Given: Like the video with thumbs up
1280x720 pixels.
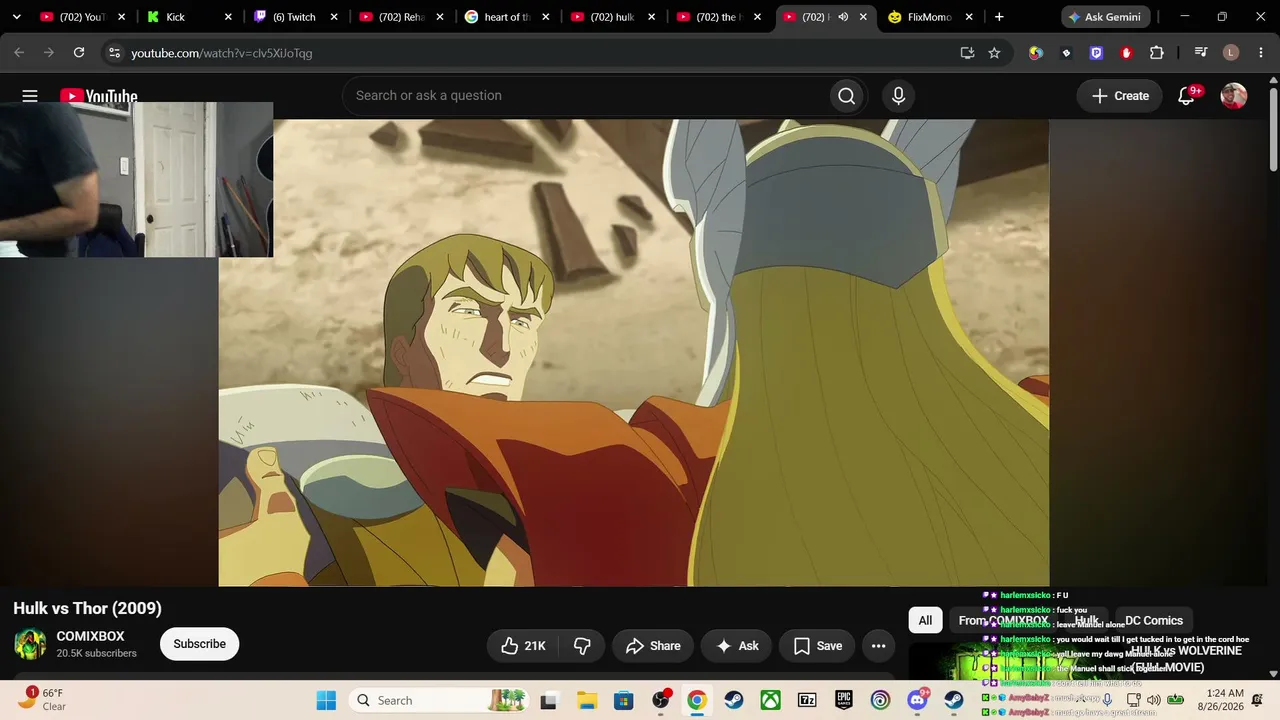Looking at the screenshot, I should (x=523, y=646).
